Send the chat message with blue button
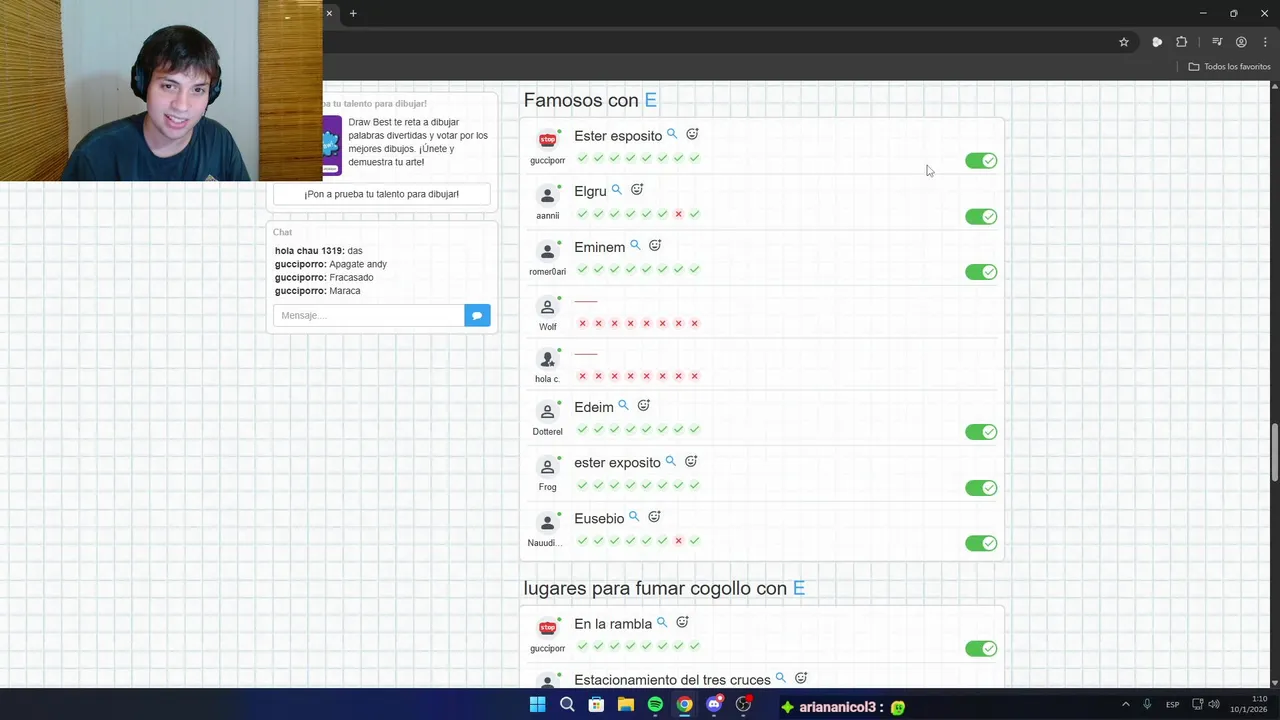Viewport: 1280px width, 720px height. coord(477,315)
